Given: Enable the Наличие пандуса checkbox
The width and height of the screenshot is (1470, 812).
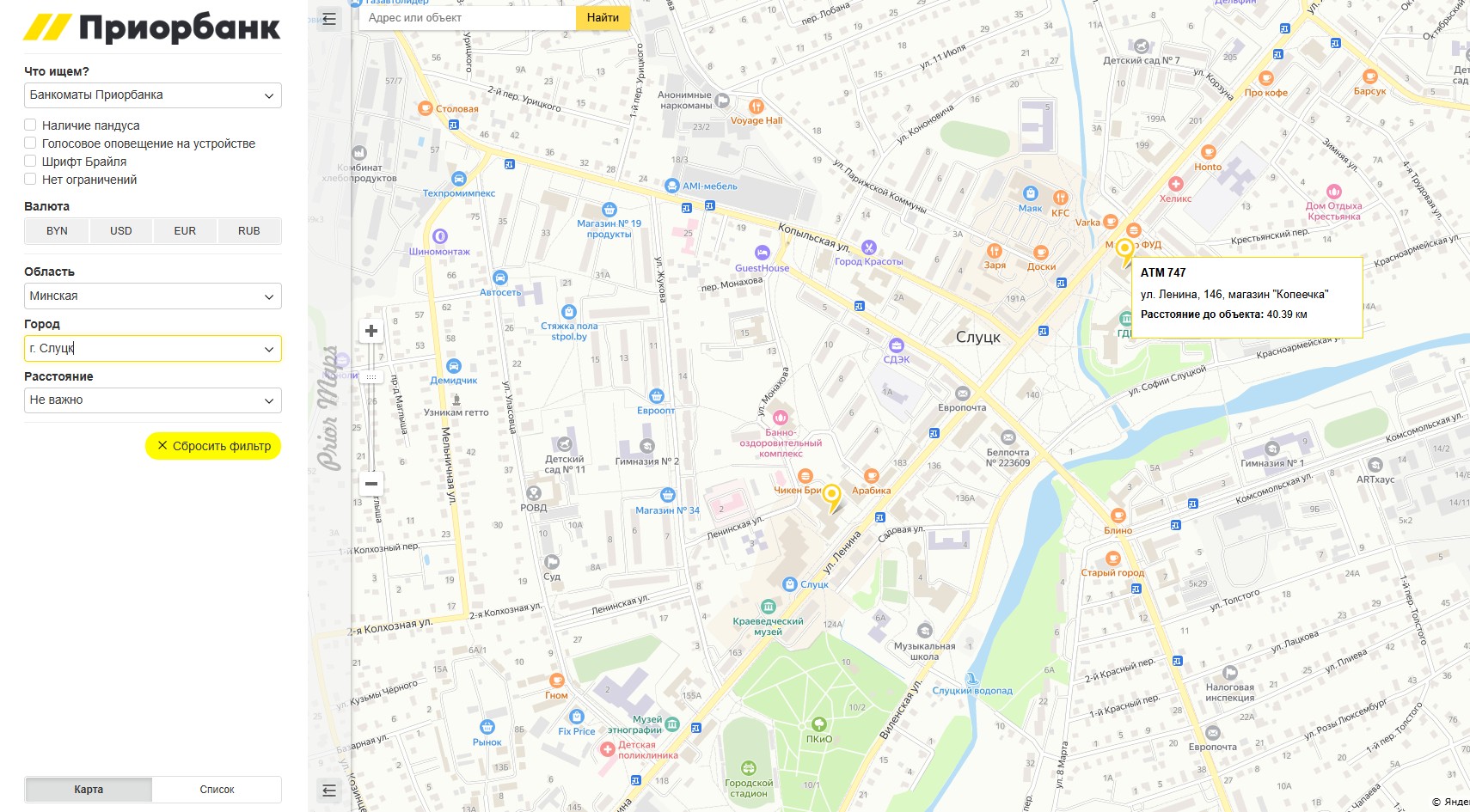Looking at the screenshot, I should [30, 125].
